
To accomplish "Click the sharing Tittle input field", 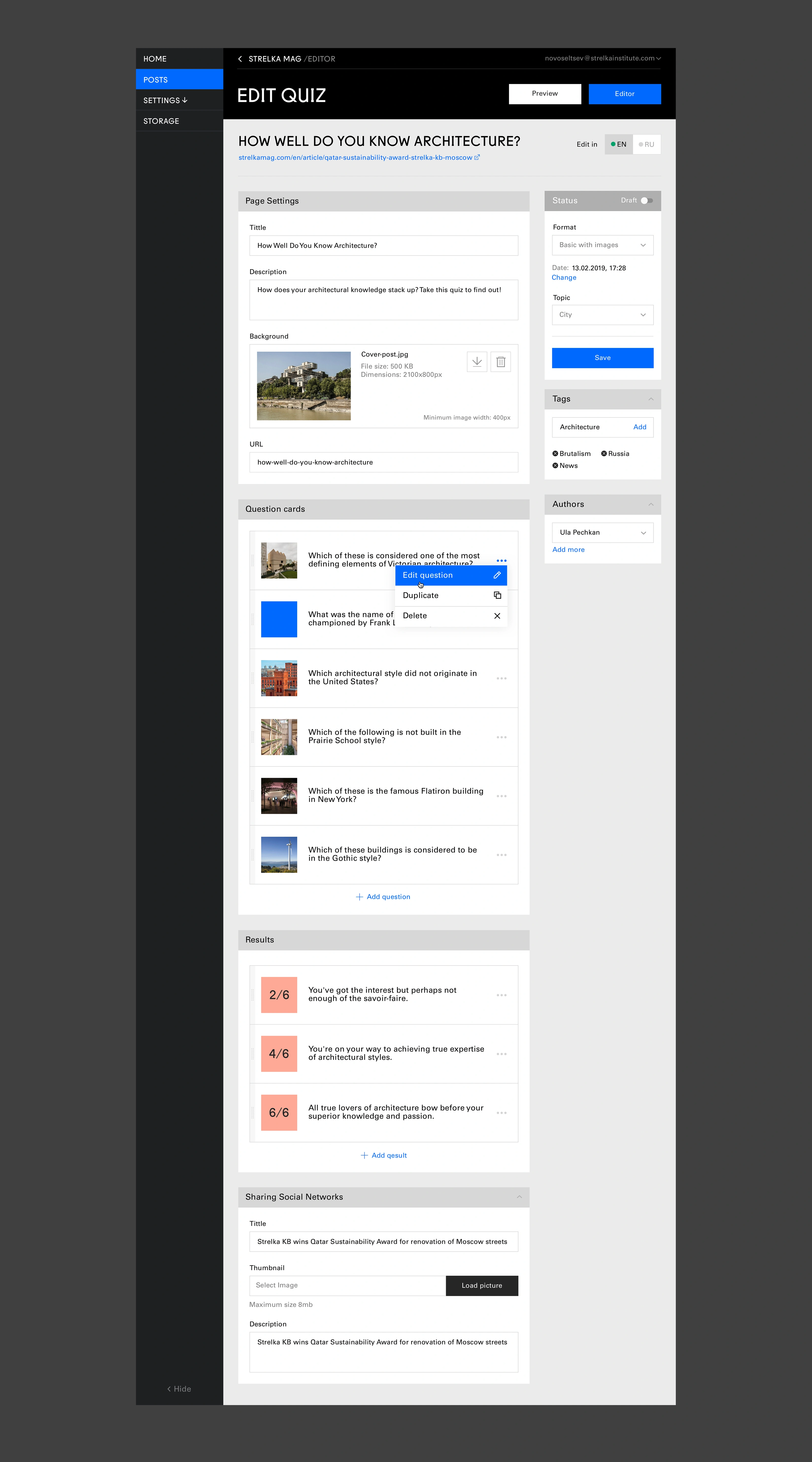I will tap(384, 1241).
